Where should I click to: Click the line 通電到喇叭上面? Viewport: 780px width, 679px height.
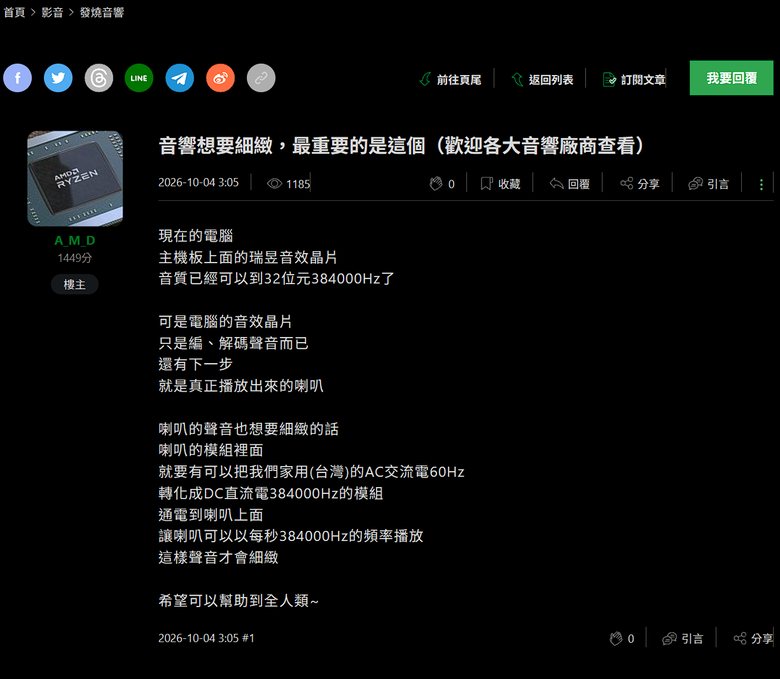[210, 515]
